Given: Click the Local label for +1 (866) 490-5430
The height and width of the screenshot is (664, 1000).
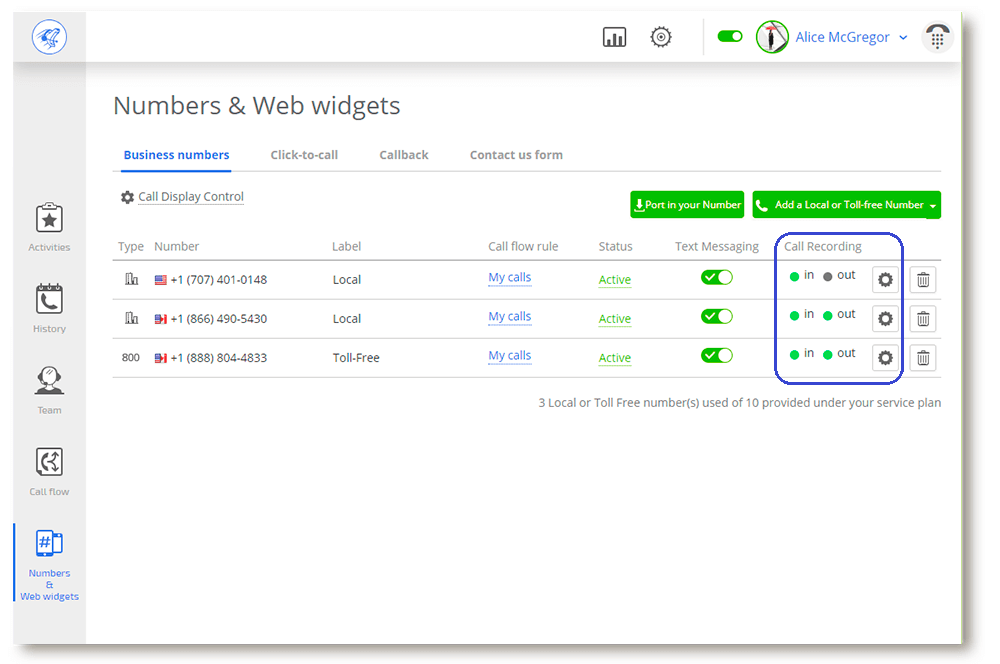Looking at the screenshot, I should [x=347, y=318].
